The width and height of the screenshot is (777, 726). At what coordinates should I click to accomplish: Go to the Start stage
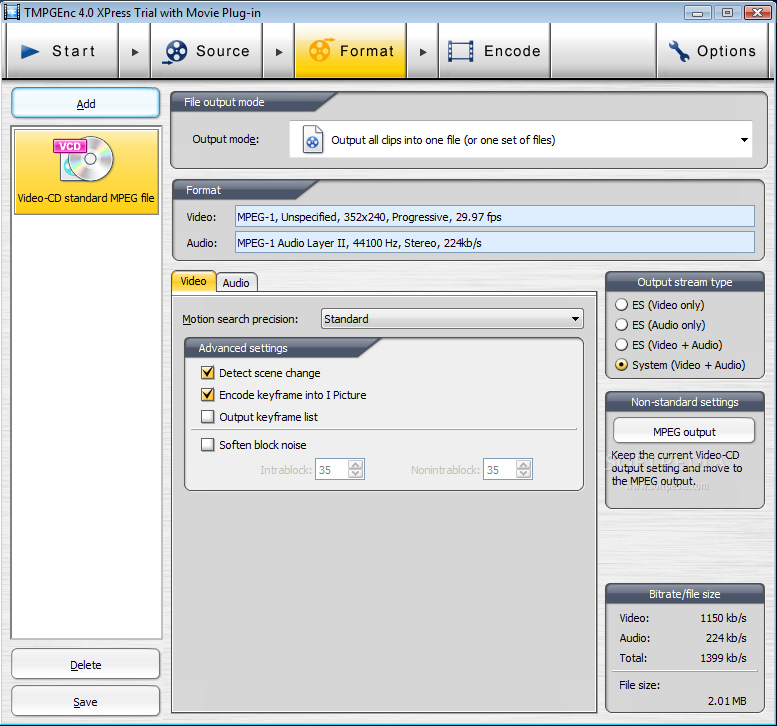[62, 51]
